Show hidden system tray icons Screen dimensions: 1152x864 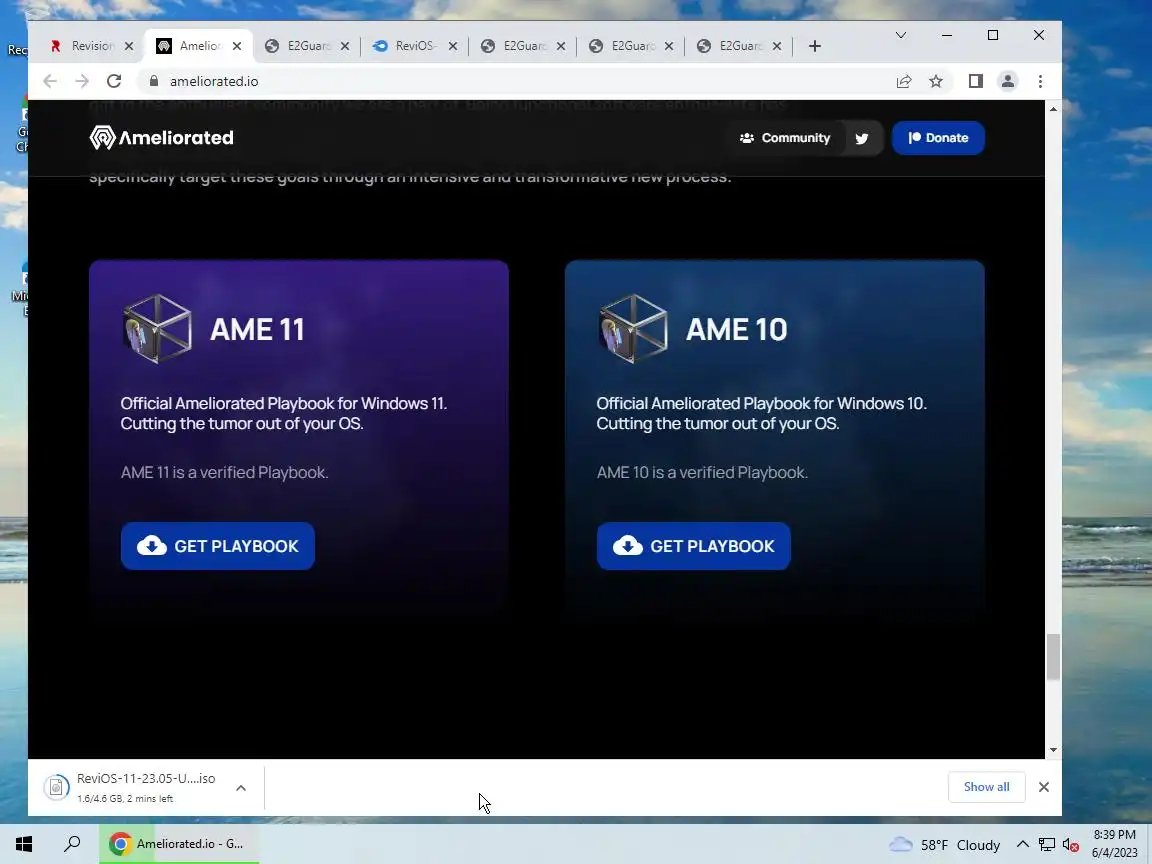[1023, 844]
